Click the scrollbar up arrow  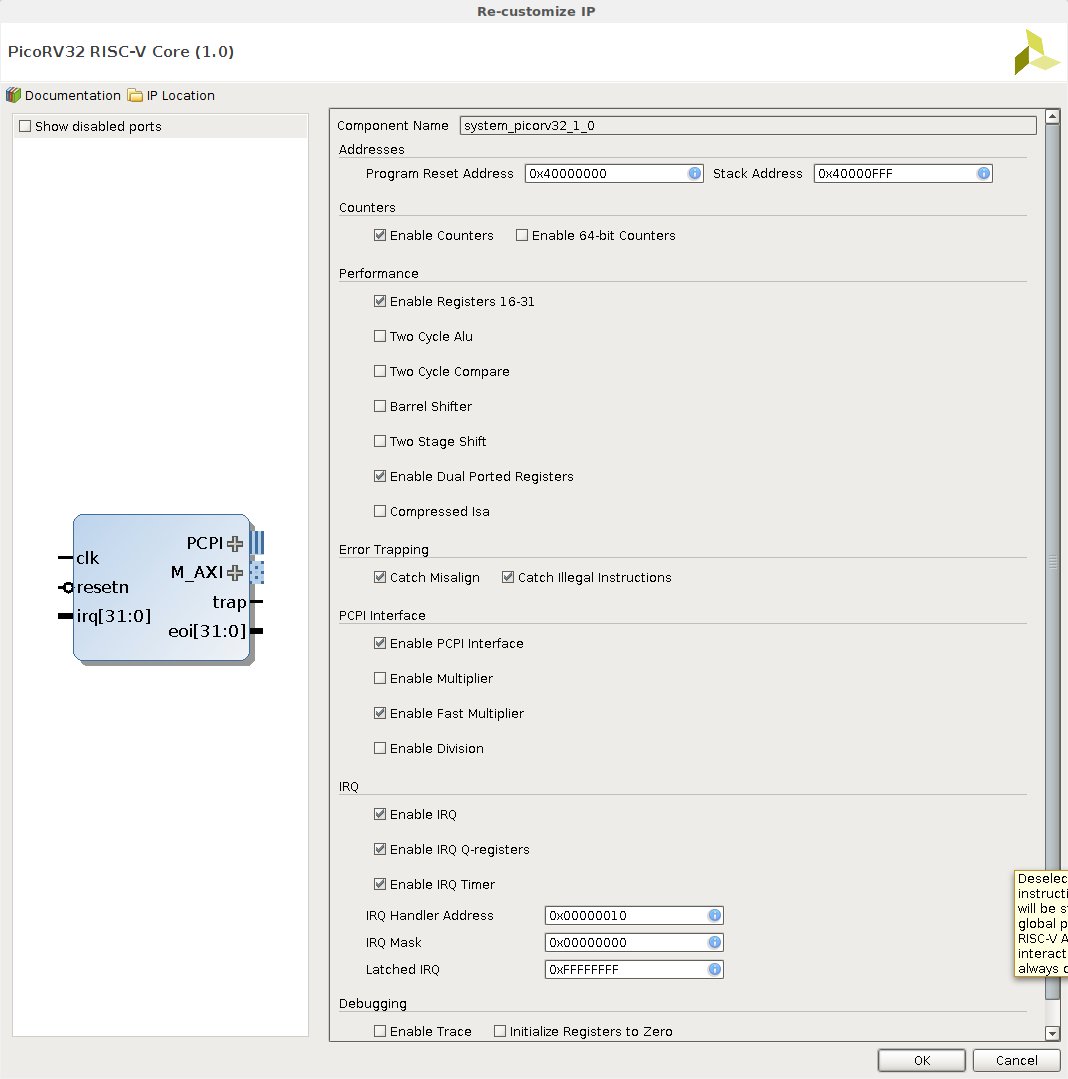pos(1052,116)
